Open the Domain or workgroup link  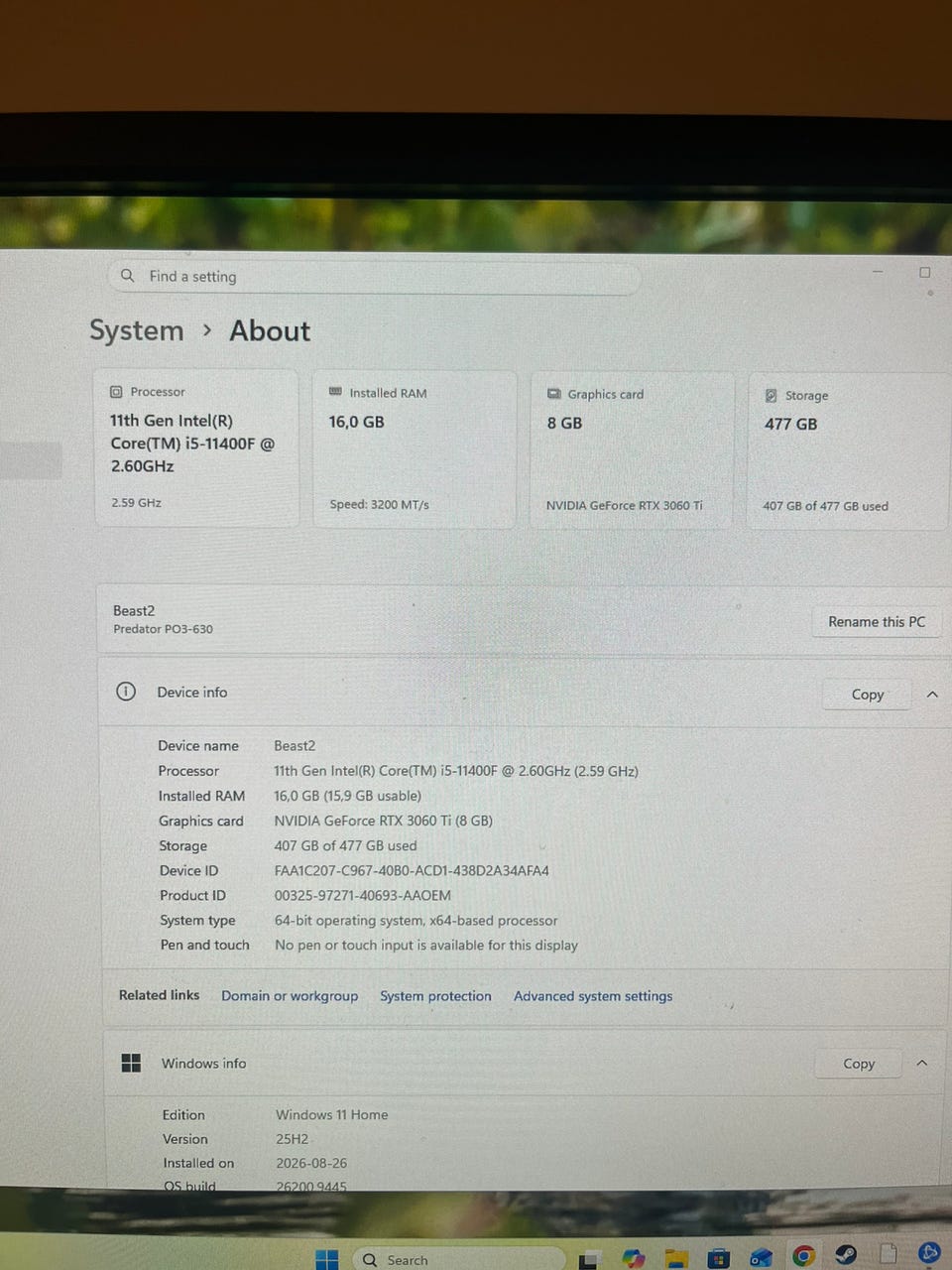(x=290, y=996)
